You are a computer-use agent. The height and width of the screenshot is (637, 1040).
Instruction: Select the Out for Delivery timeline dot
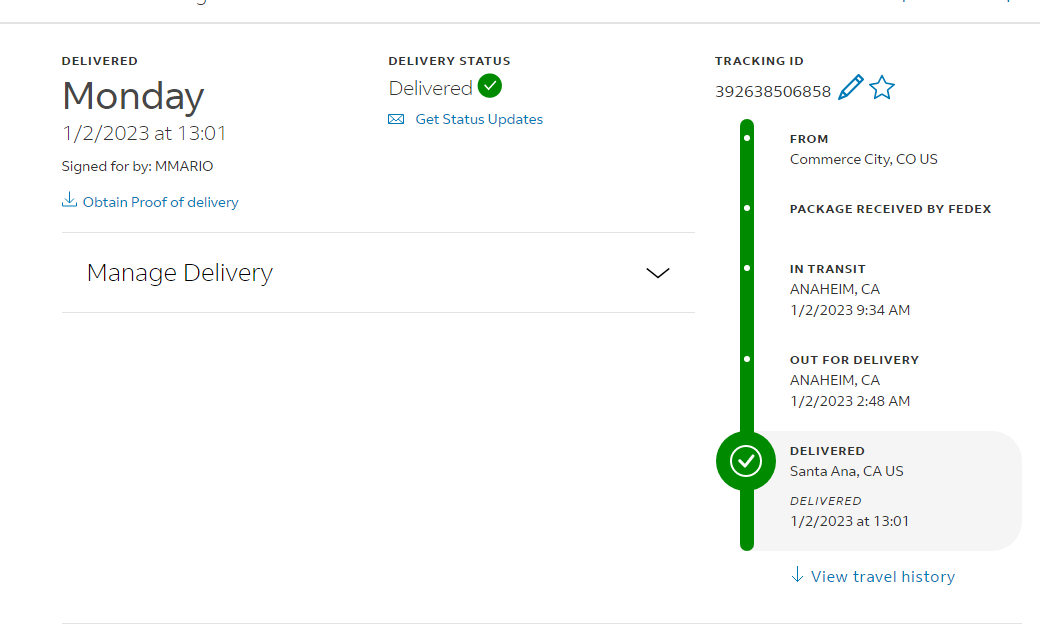coord(747,359)
